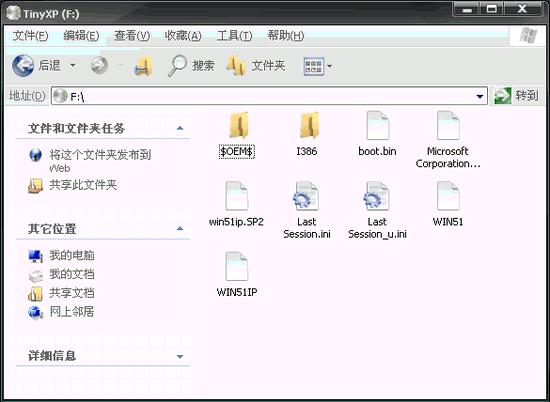Click the 转到 go arrow icon
This screenshot has width=550, height=402.
tap(503, 96)
